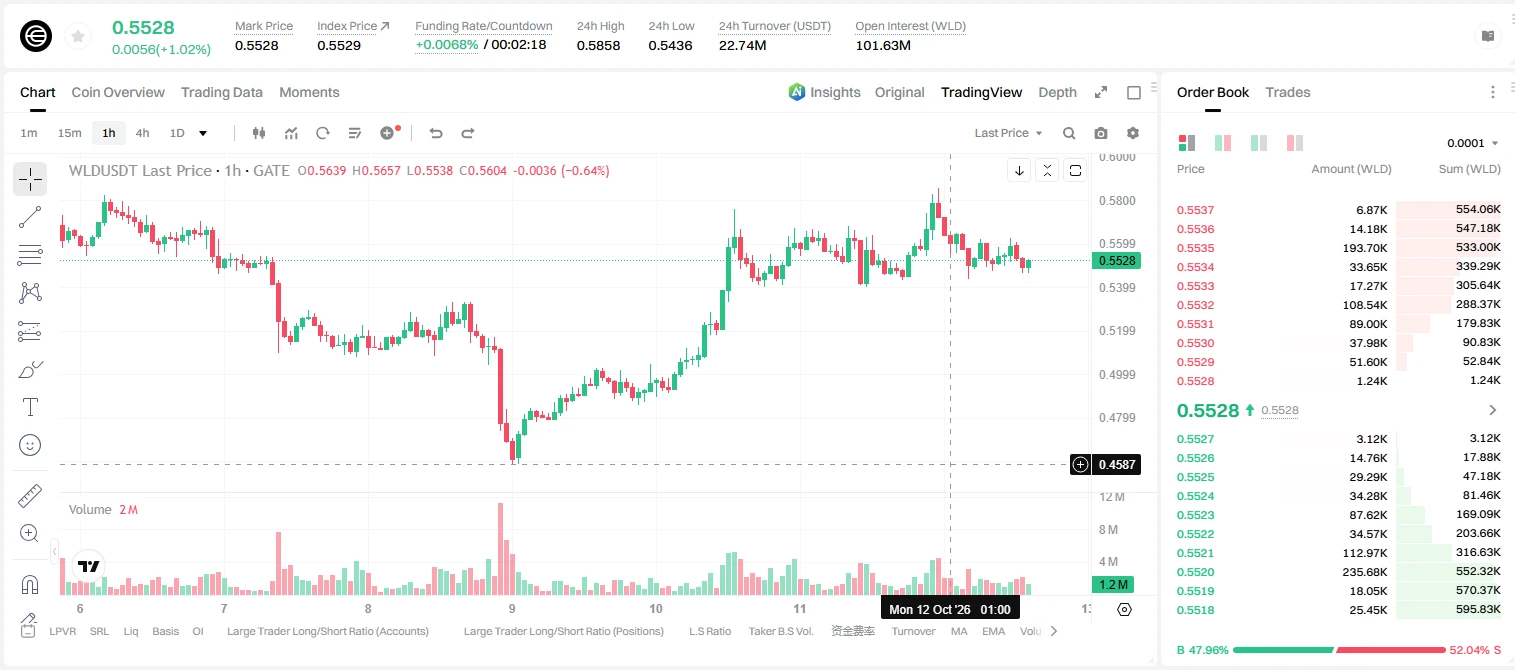This screenshot has width=1515, height=670.
Task: Show only sell orders in order book
Action: tap(1295, 143)
